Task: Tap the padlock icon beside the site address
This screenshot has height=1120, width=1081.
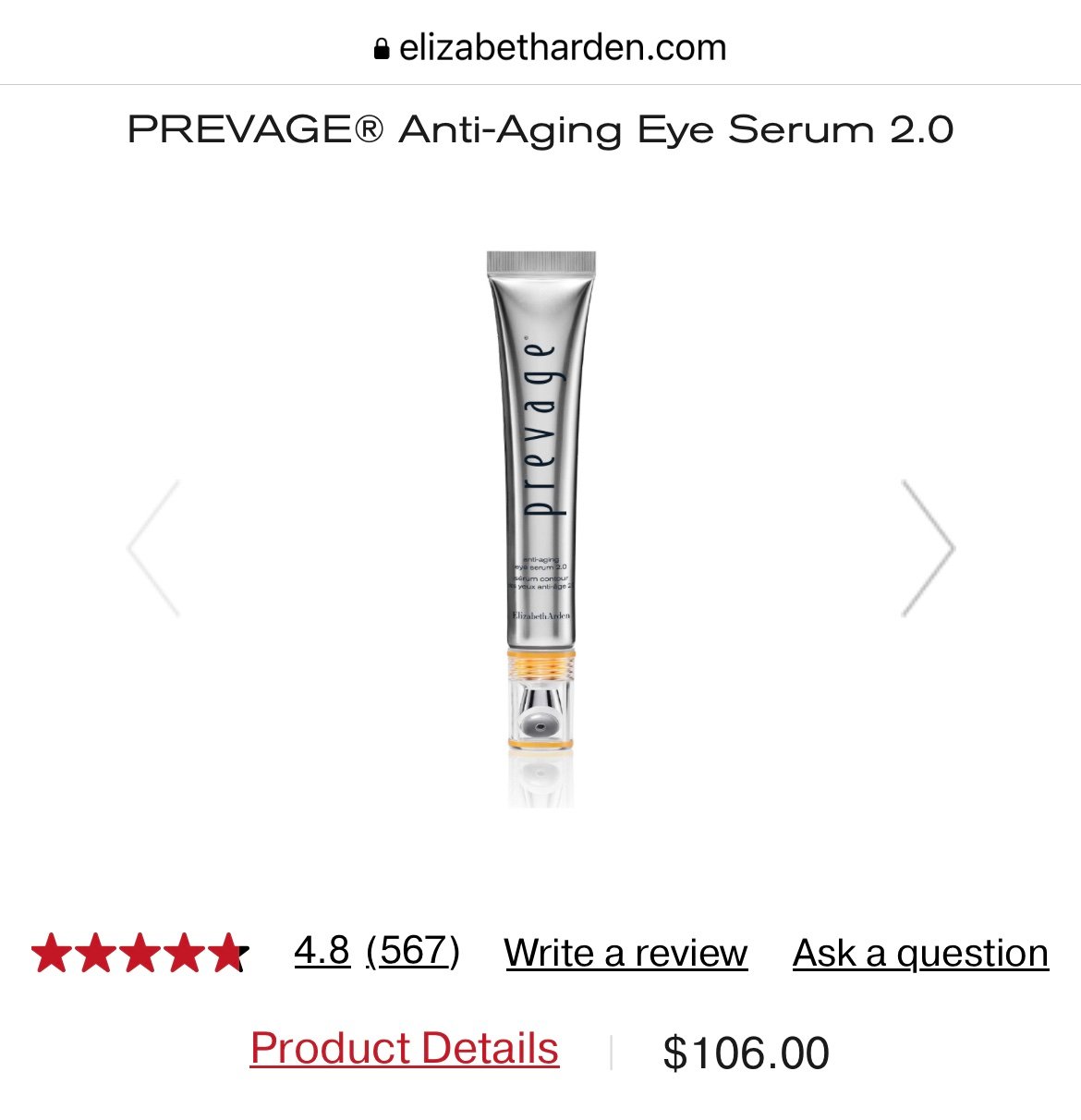Action: pyautogui.click(x=381, y=49)
